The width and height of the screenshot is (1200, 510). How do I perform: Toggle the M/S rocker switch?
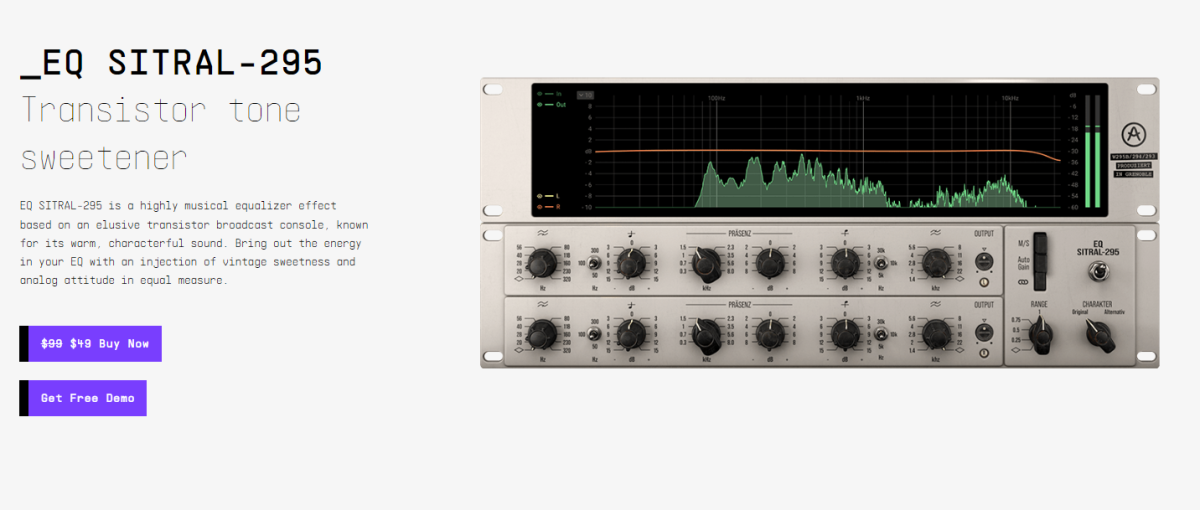click(1040, 243)
